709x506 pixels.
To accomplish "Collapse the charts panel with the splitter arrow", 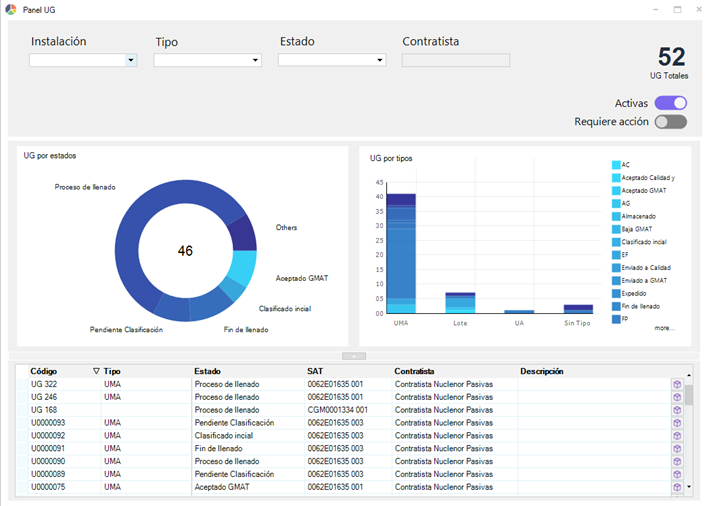I will 354,355.
